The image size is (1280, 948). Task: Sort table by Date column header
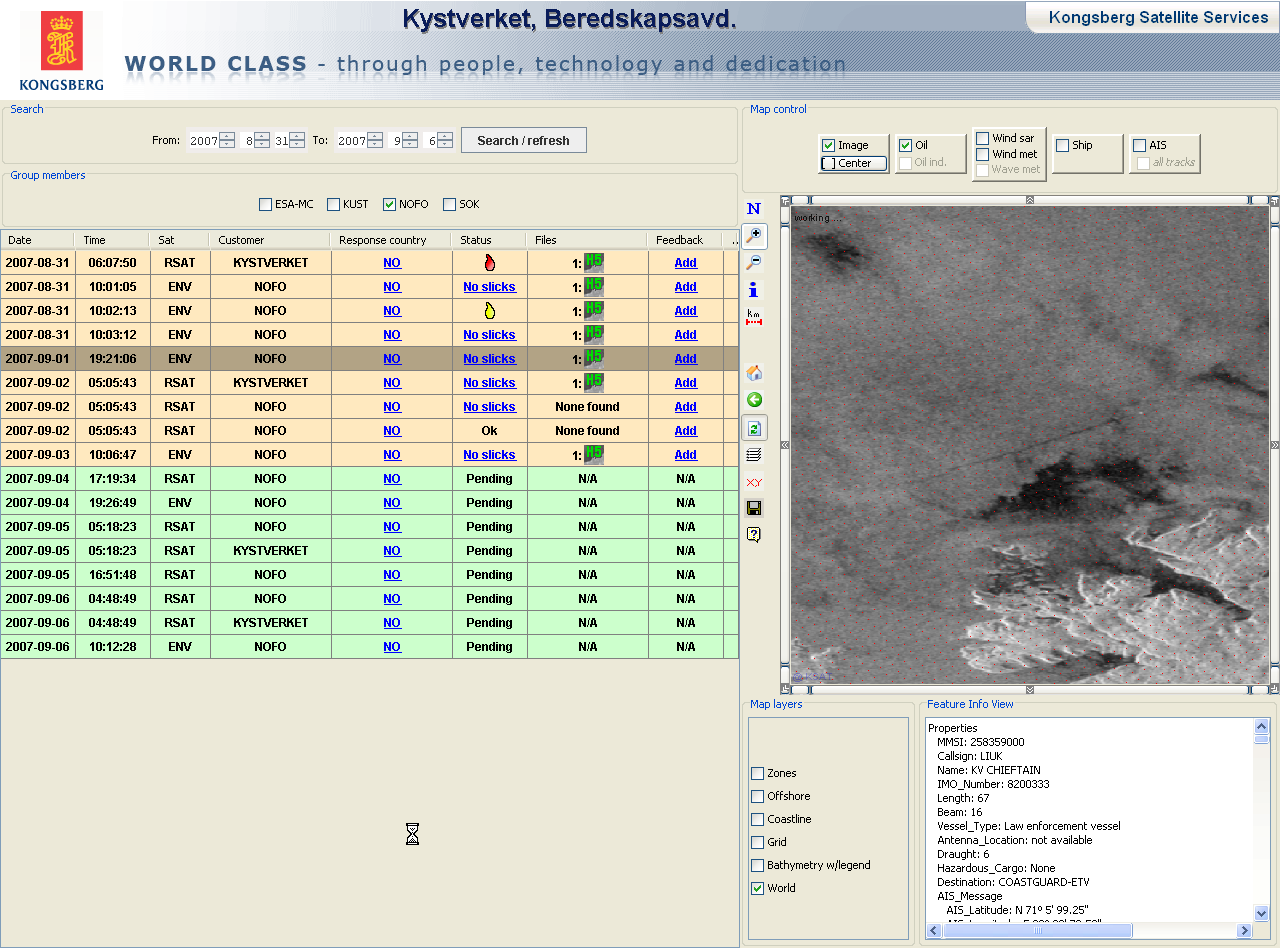pyautogui.click(x=38, y=240)
